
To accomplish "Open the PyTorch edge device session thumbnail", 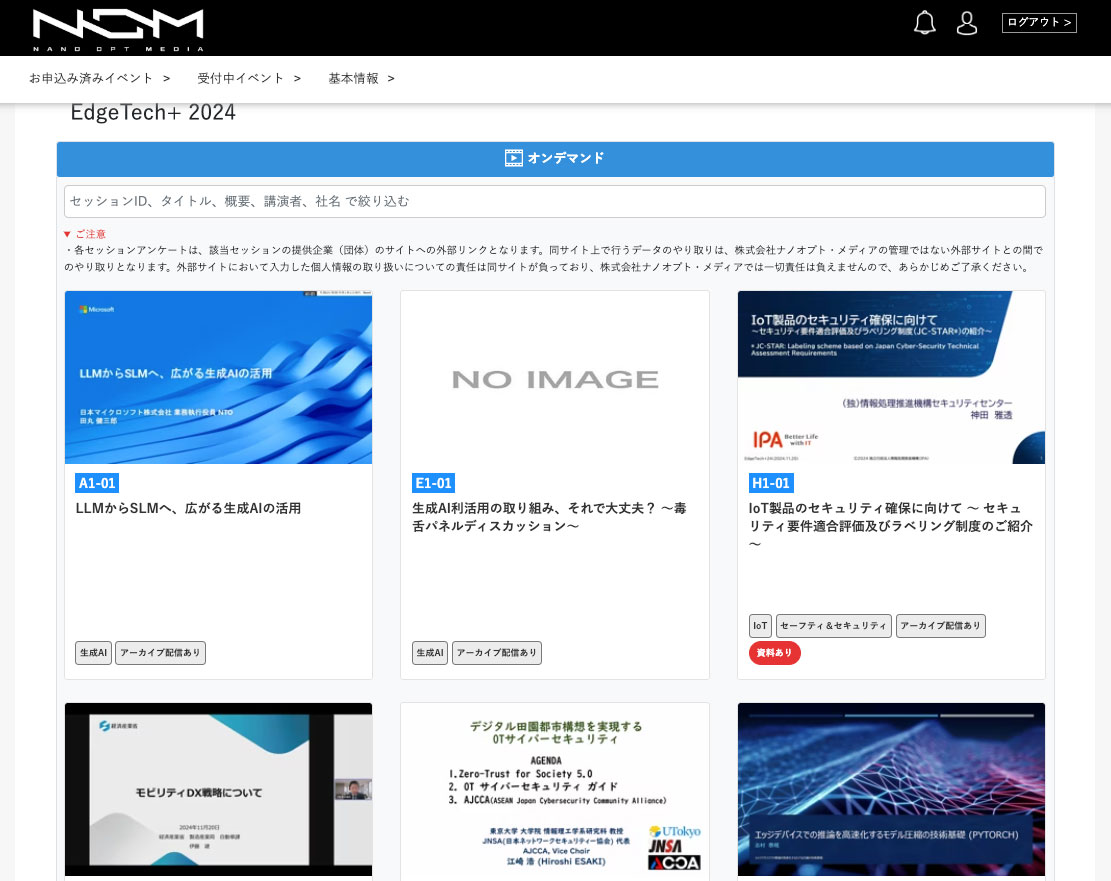I will coord(891,790).
